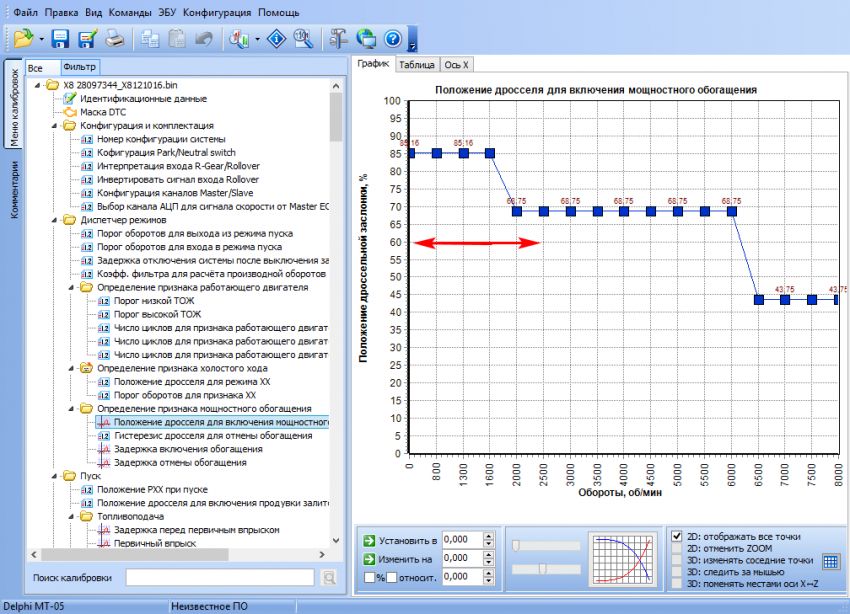Click the curve preview thumbnail
Viewport: 850px width, 614px height.
click(x=623, y=559)
